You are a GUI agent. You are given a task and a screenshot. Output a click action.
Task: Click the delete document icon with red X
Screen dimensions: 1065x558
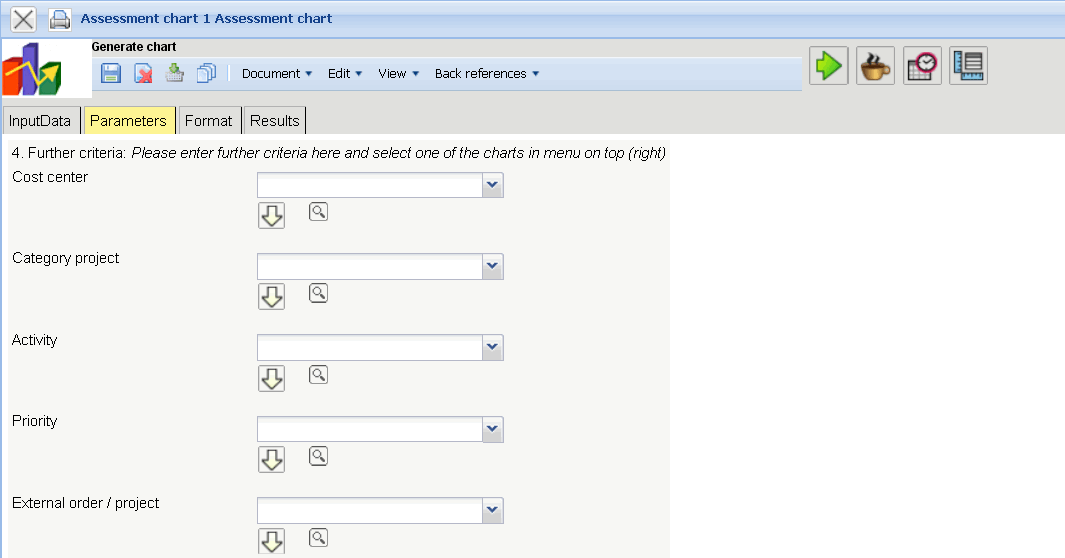(x=143, y=73)
